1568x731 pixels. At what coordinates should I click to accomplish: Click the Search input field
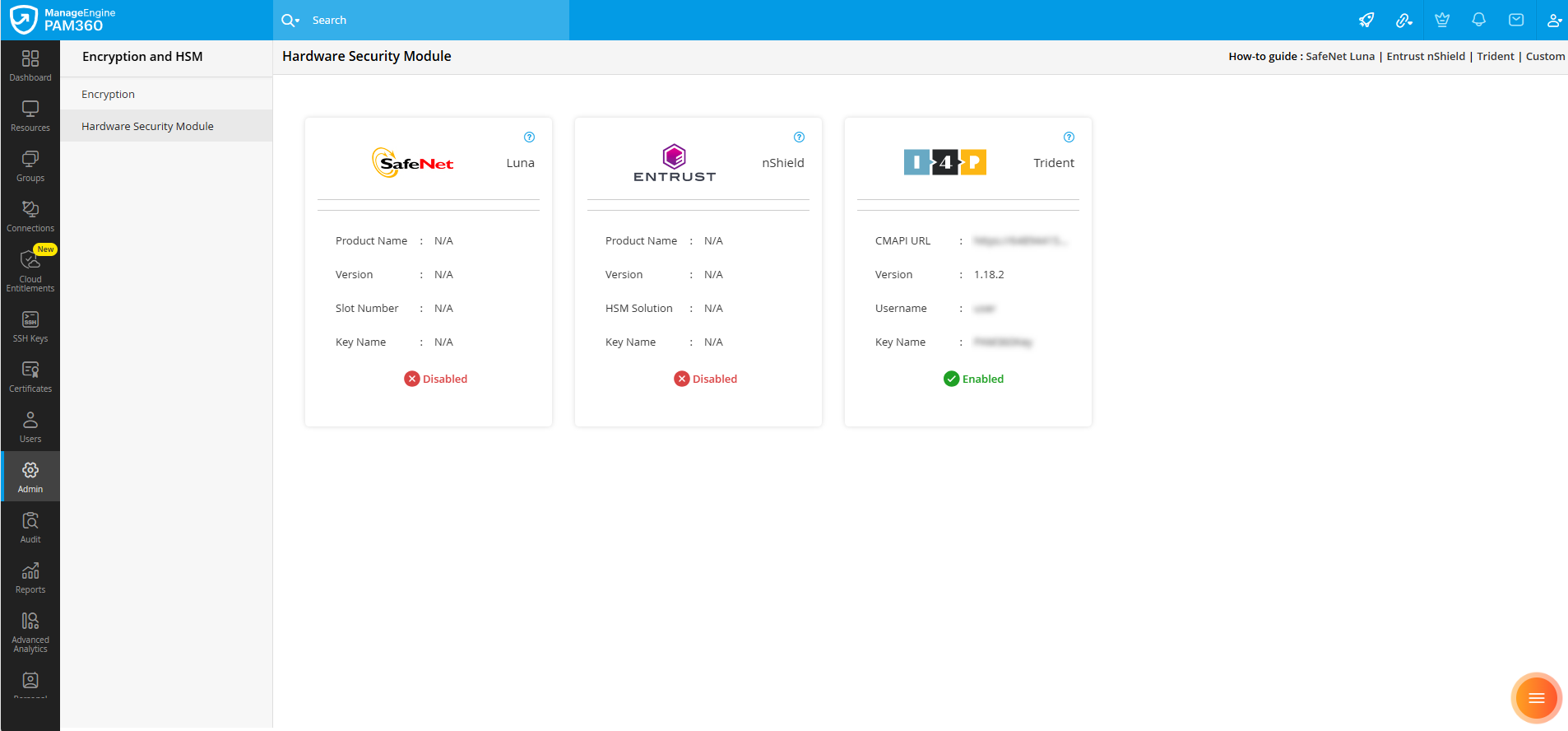pos(438,21)
